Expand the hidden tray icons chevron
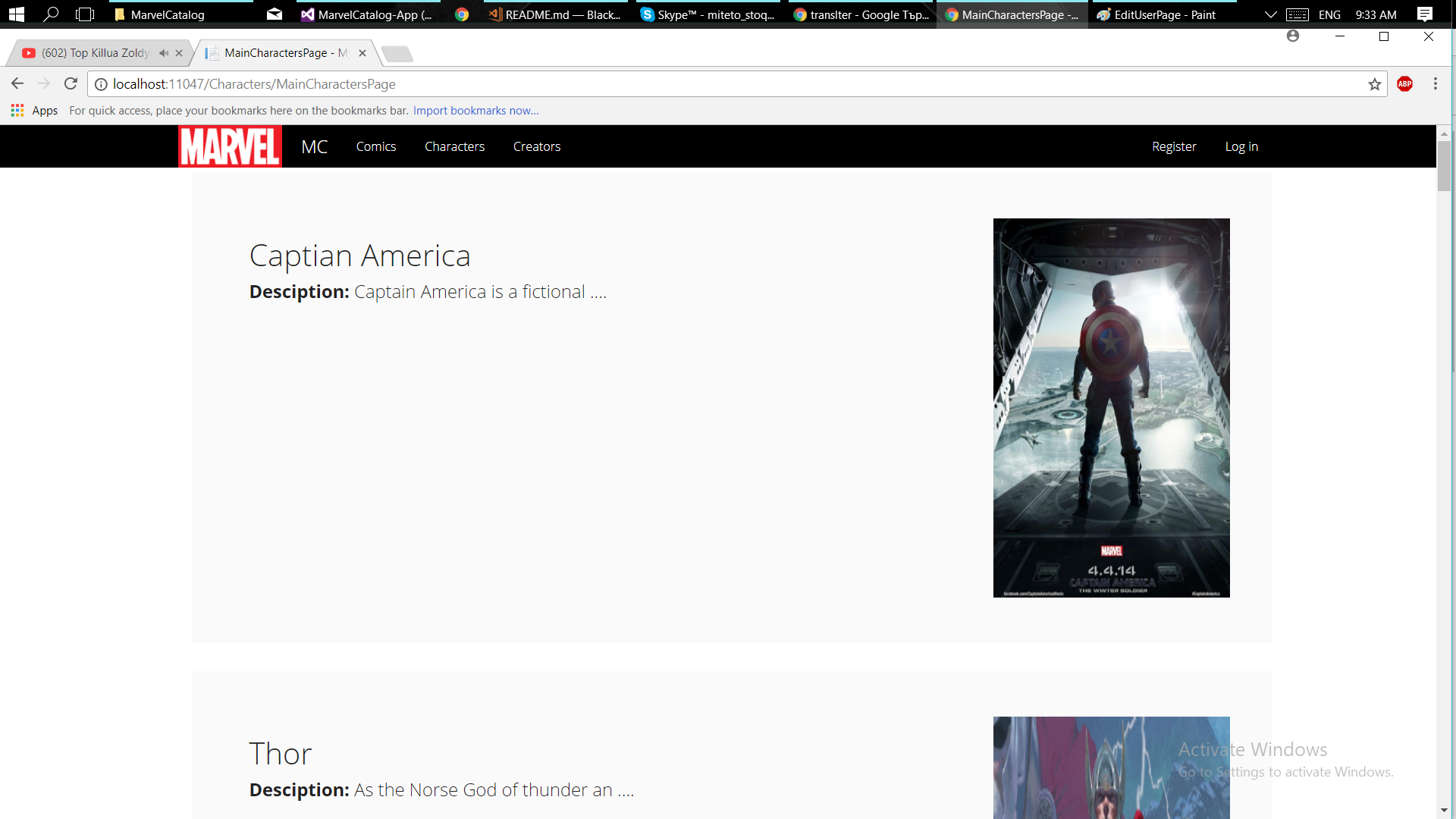 (1270, 14)
